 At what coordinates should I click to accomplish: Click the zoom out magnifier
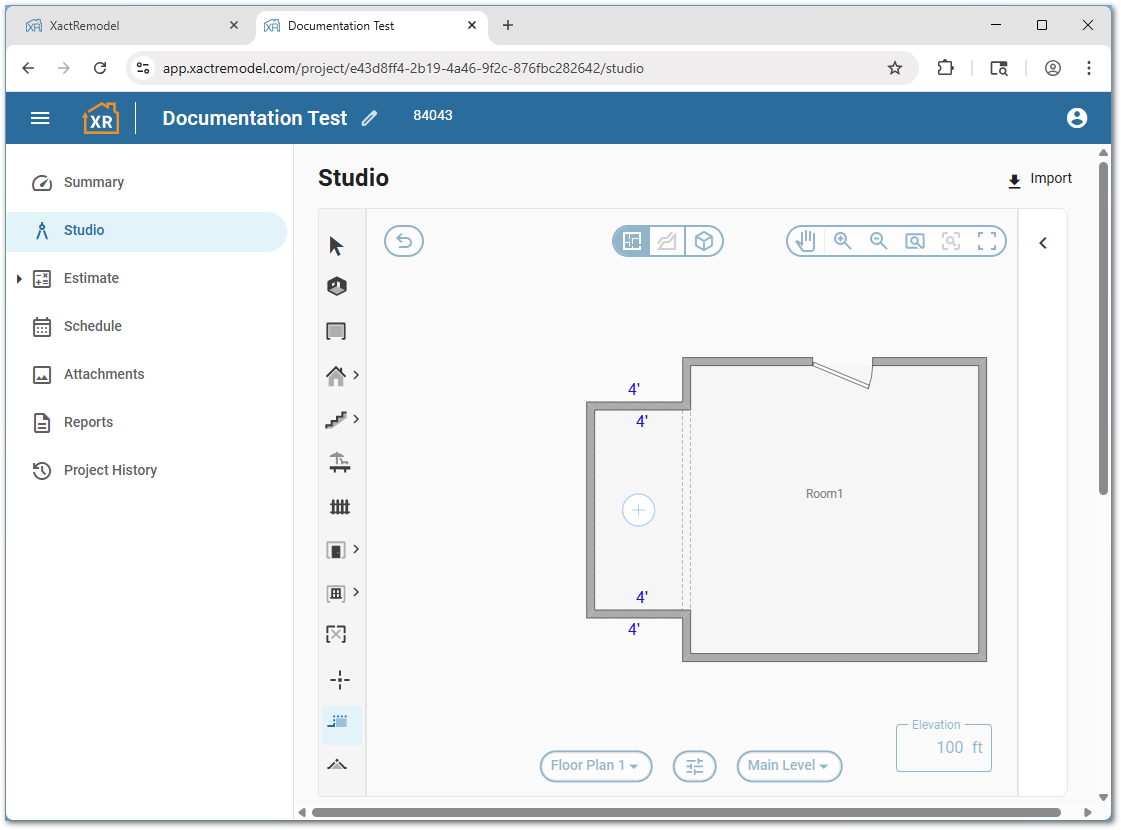(879, 241)
